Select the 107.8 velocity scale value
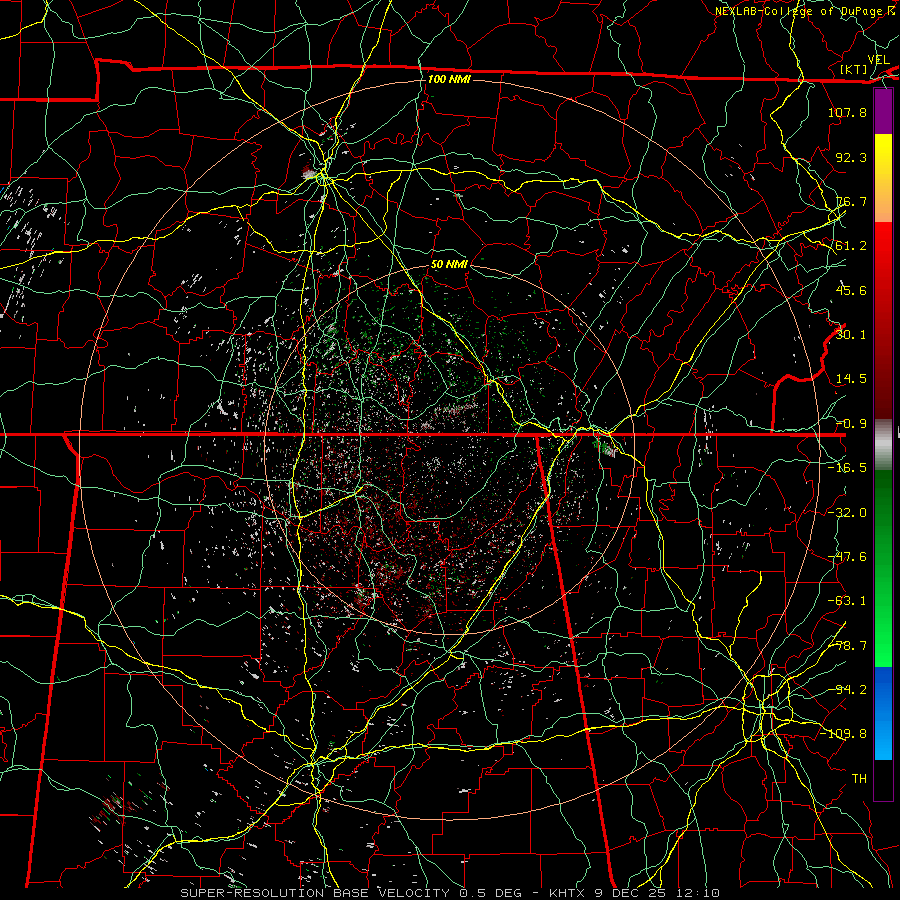This screenshot has height=900, width=900. pos(847,112)
